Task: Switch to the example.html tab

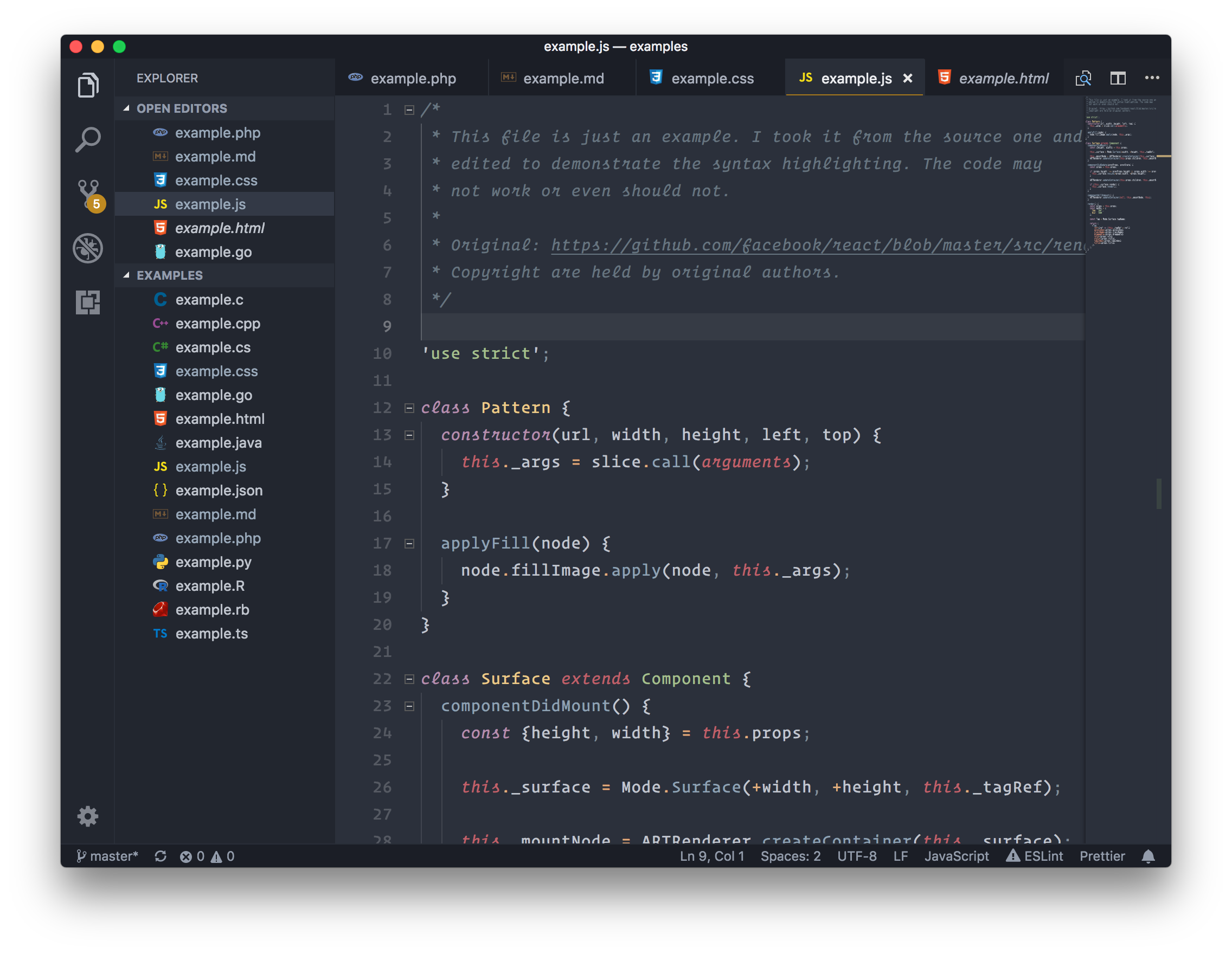Action: (993, 78)
